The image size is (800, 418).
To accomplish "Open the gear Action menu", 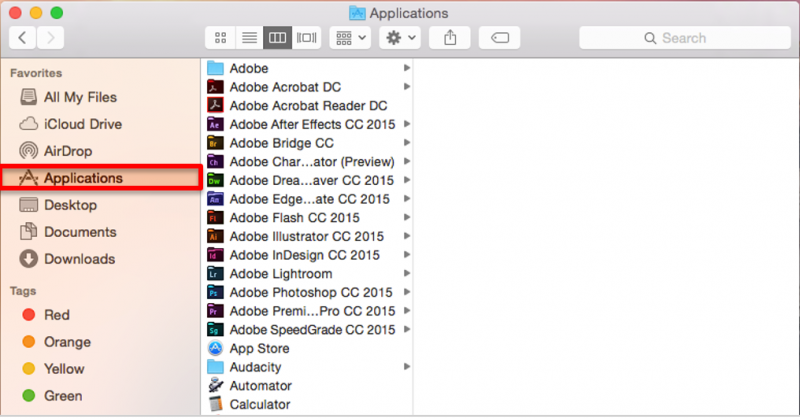I will (x=400, y=38).
